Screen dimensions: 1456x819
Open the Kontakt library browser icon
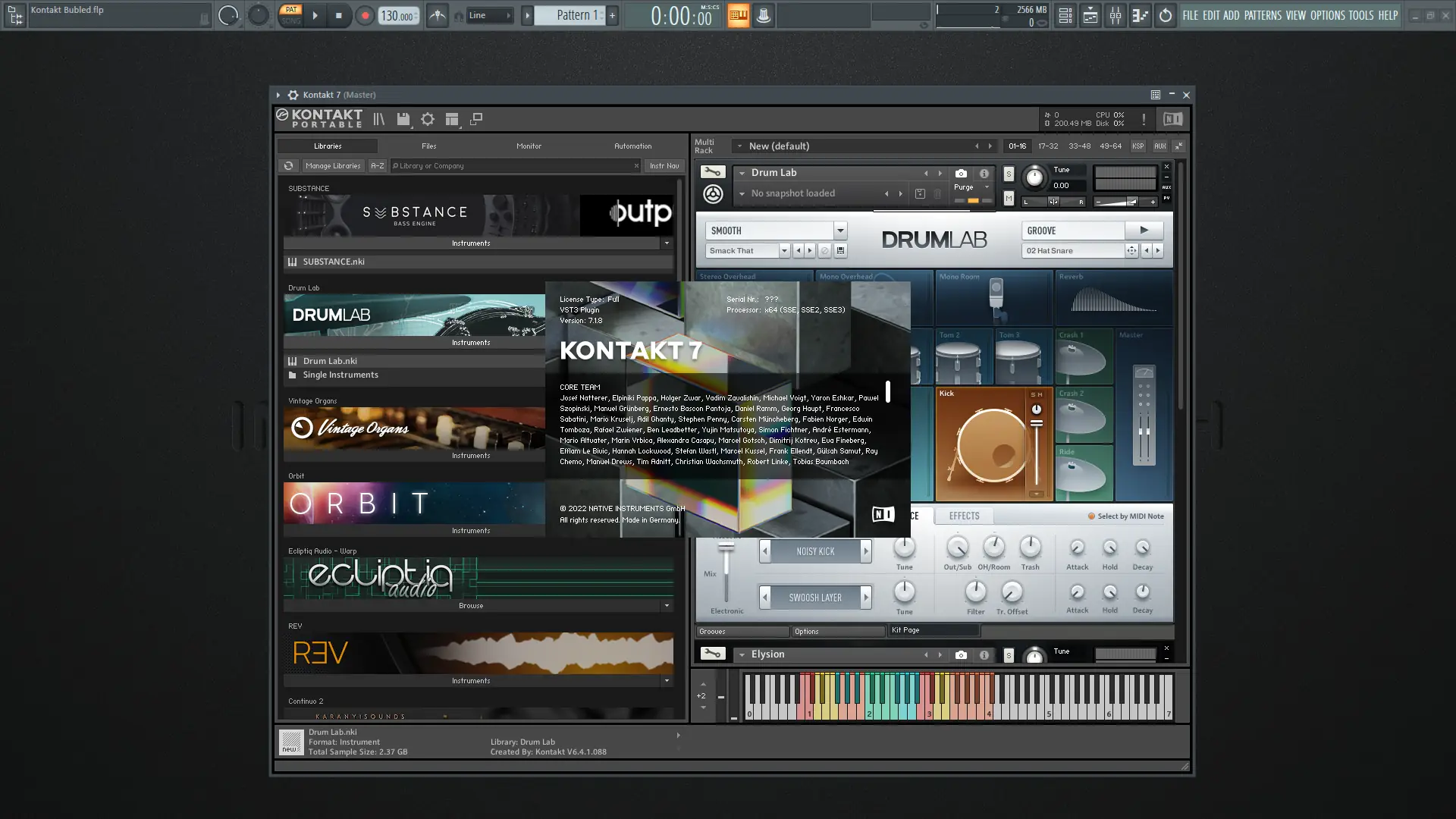coord(378,119)
